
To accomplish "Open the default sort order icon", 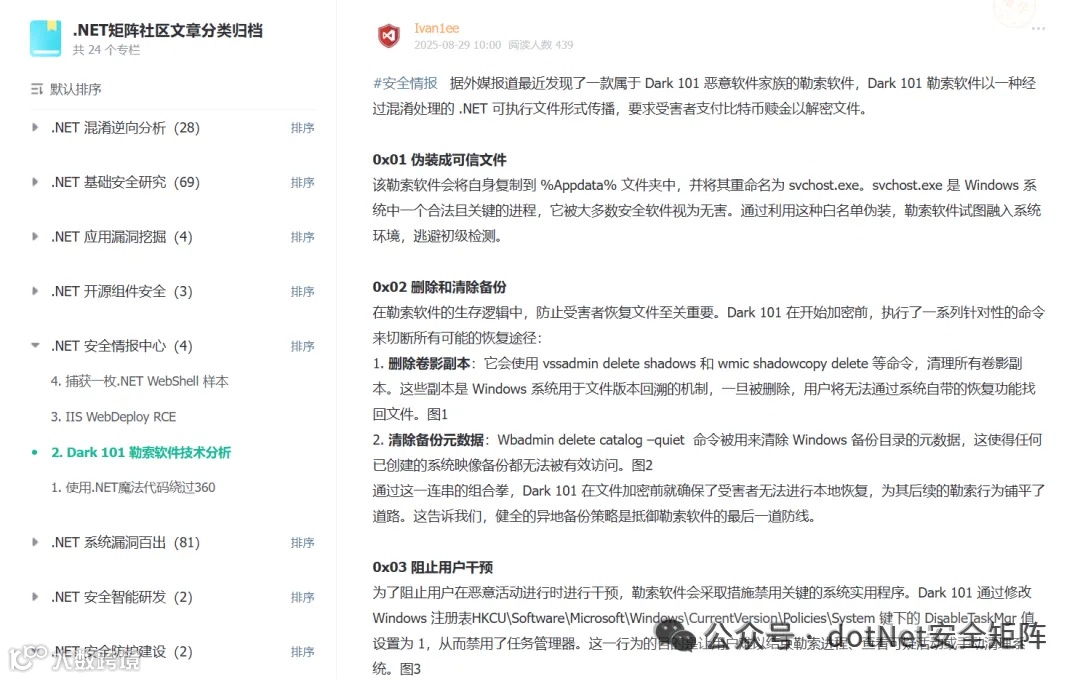I will (x=37, y=89).
